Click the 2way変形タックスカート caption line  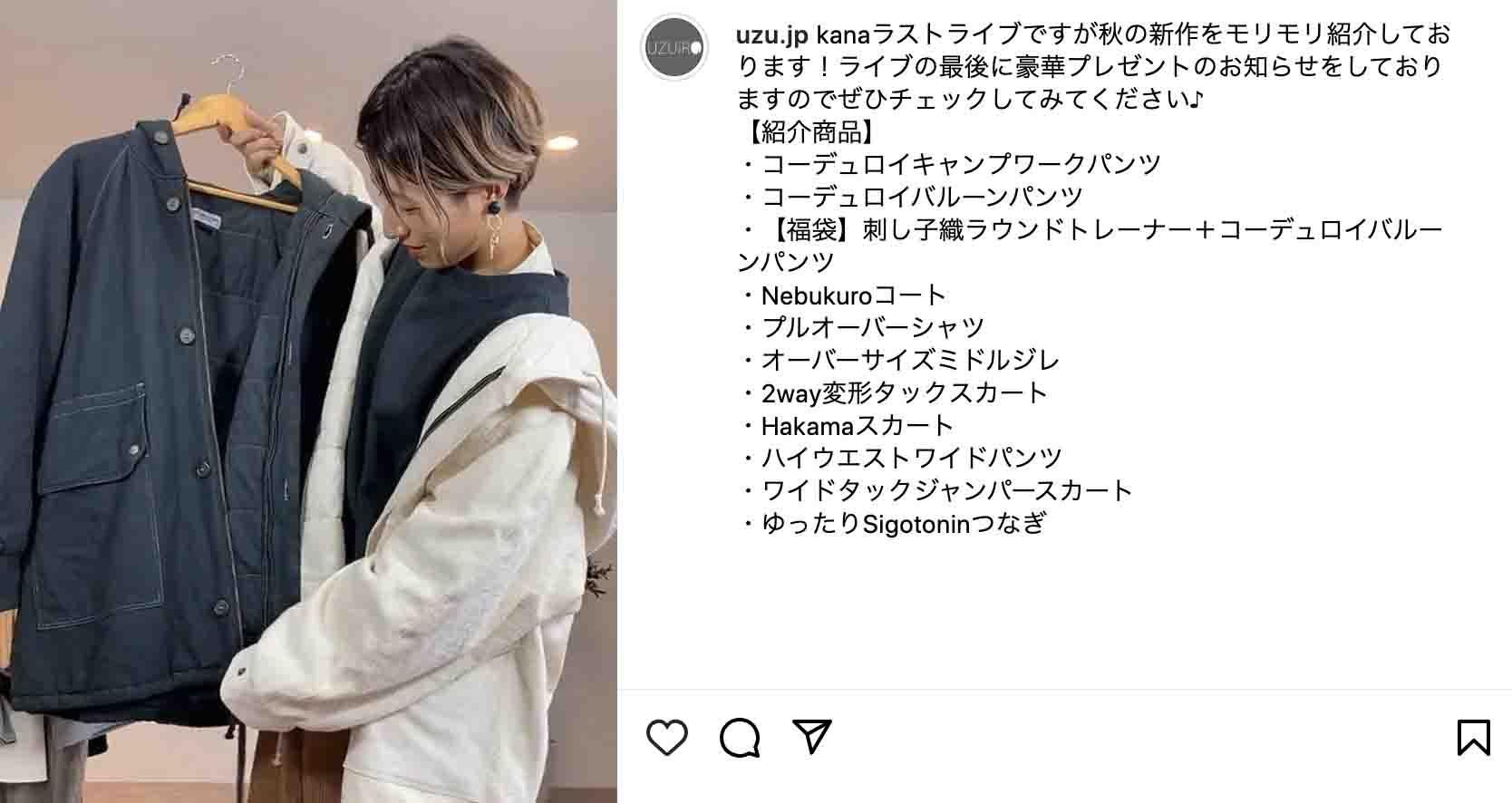pos(894,393)
